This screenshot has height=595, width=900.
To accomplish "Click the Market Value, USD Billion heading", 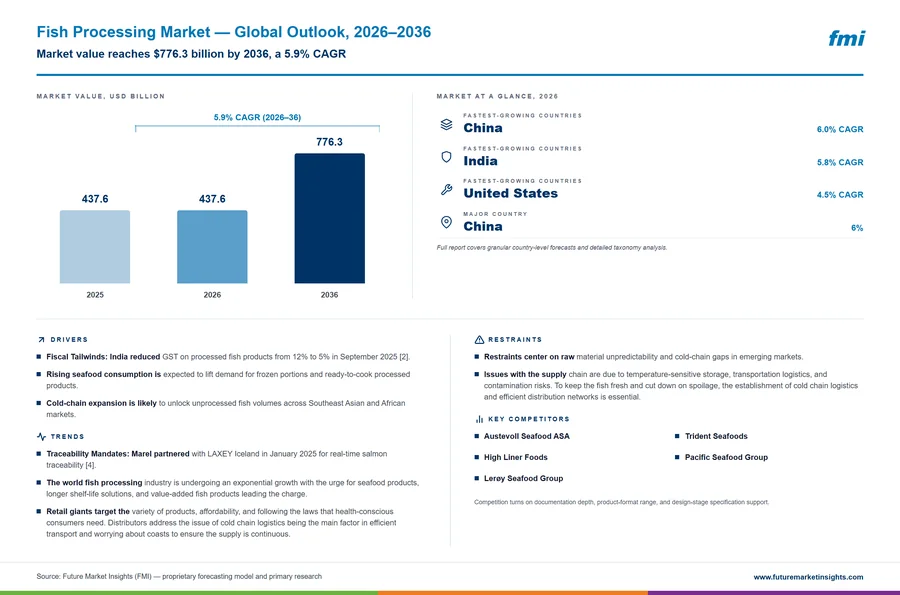I will [100, 96].
